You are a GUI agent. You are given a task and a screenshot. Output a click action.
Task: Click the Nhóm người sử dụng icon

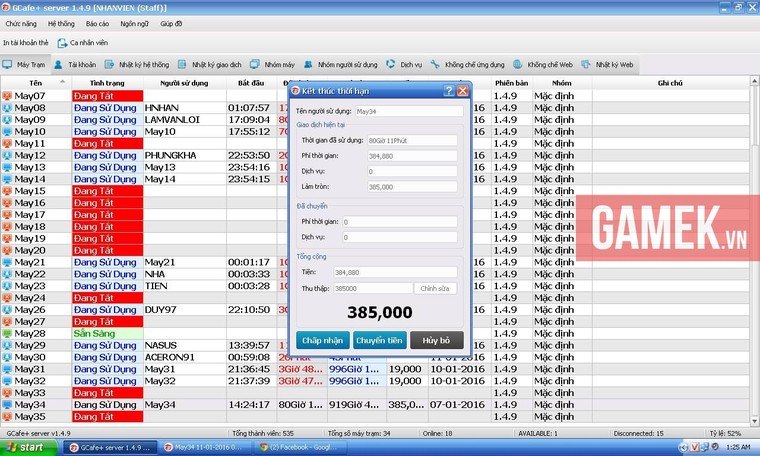[309, 64]
